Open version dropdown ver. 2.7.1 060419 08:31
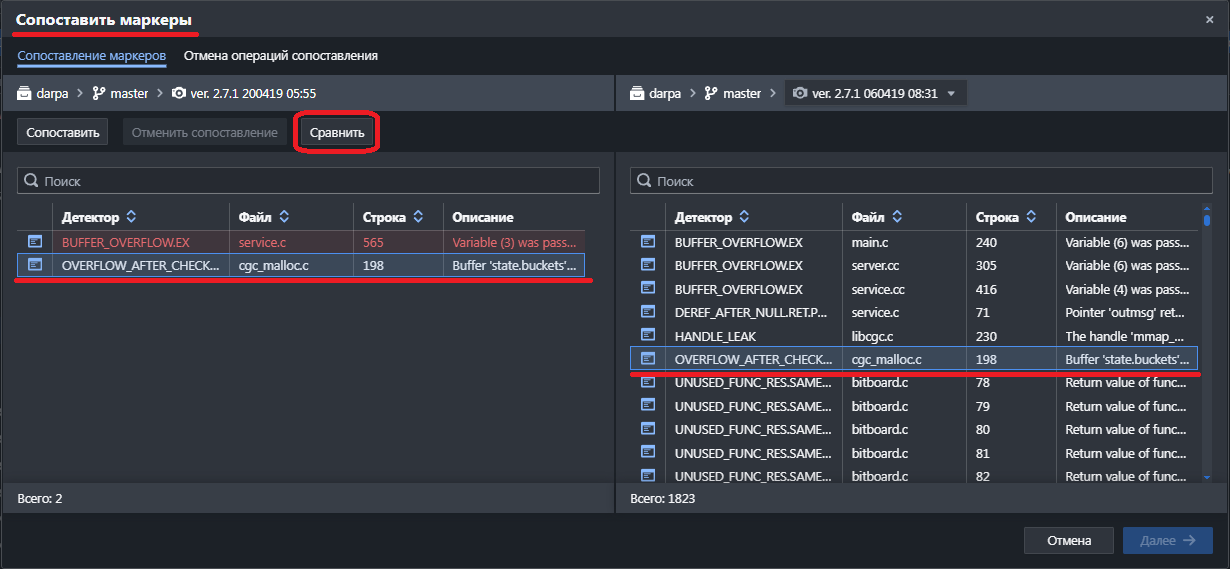The width and height of the screenshot is (1230, 569). click(875, 93)
